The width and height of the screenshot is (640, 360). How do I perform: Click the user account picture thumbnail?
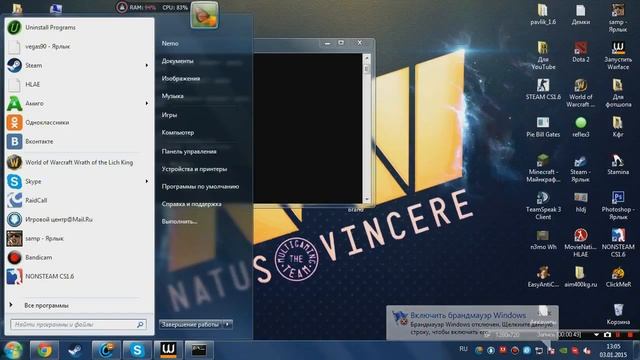tap(204, 15)
